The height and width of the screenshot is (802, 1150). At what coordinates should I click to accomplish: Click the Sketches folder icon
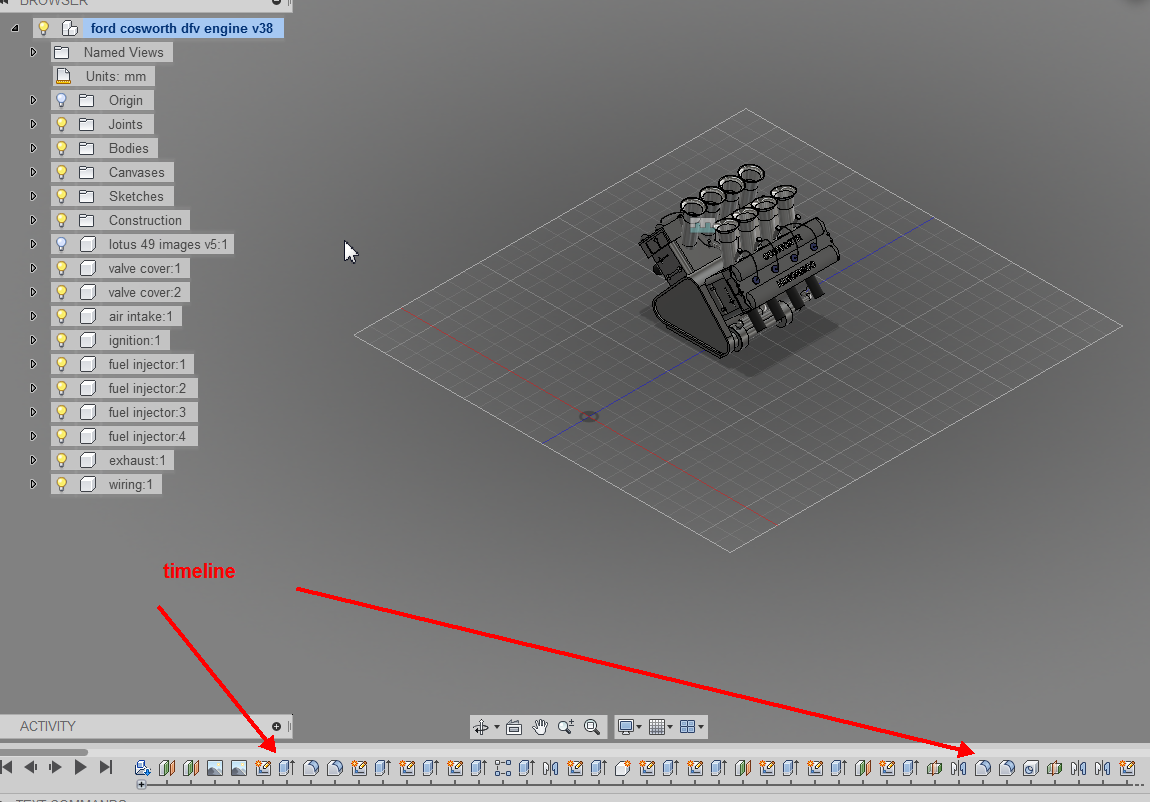click(x=87, y=196)
